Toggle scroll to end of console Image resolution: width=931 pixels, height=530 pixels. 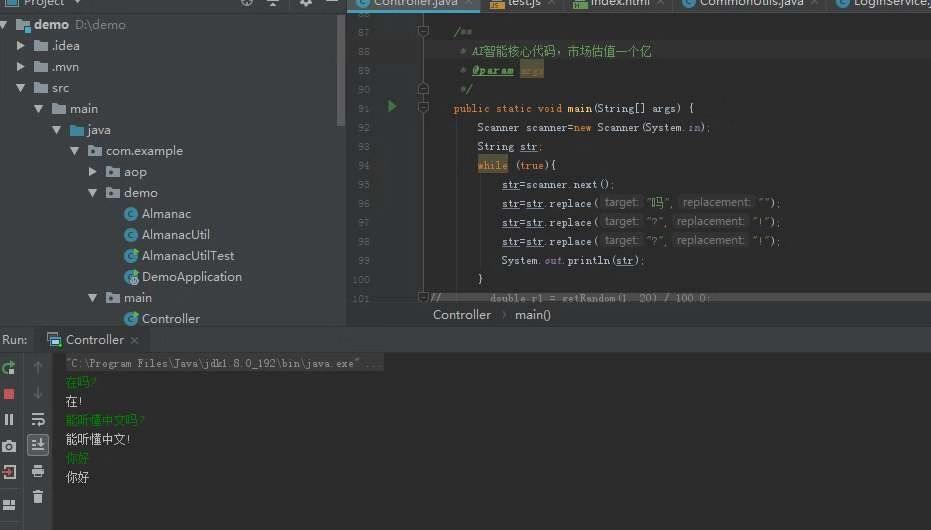(38, 445)
